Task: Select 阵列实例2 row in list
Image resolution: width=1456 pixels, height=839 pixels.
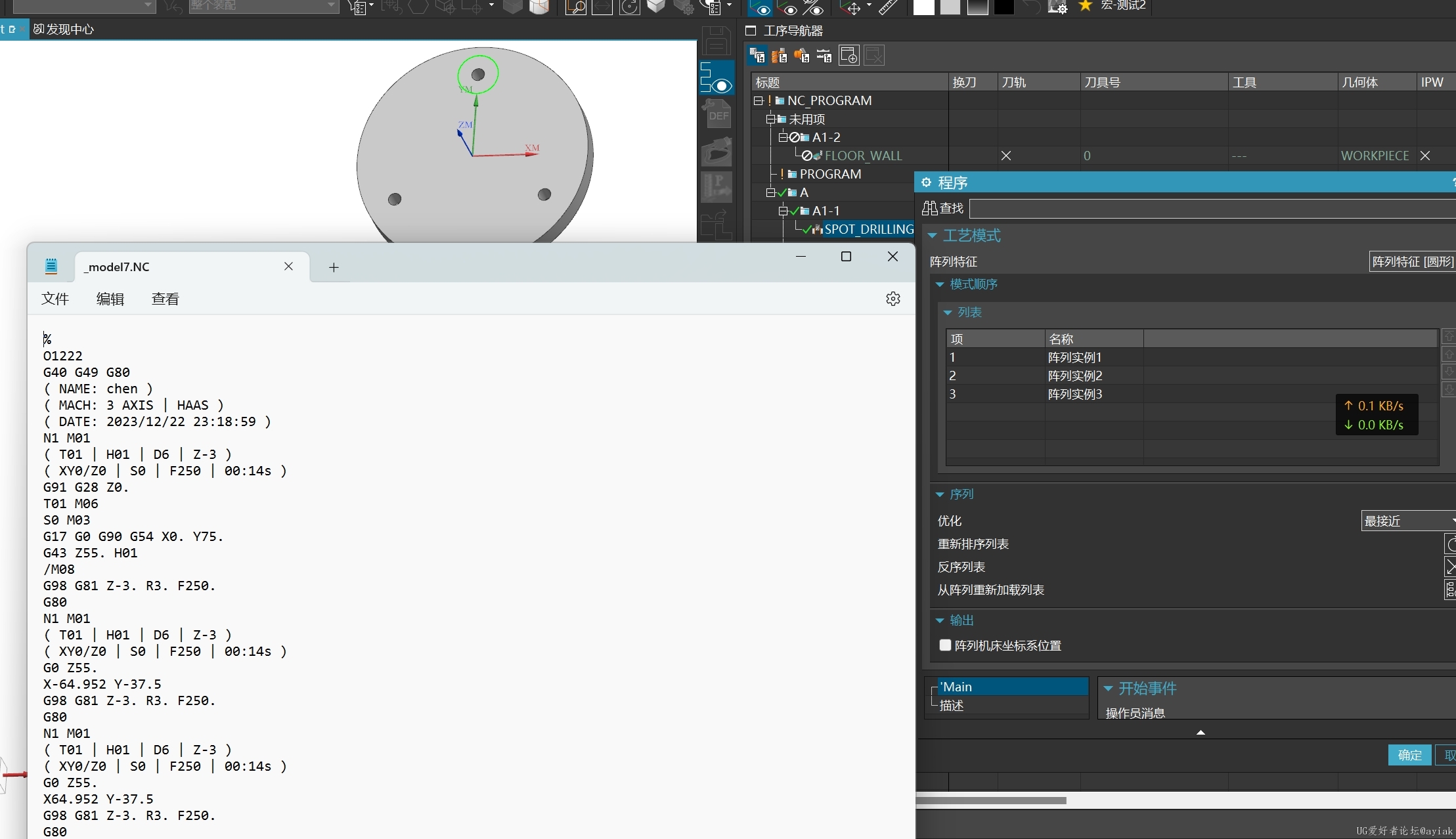Action: 1191,376
